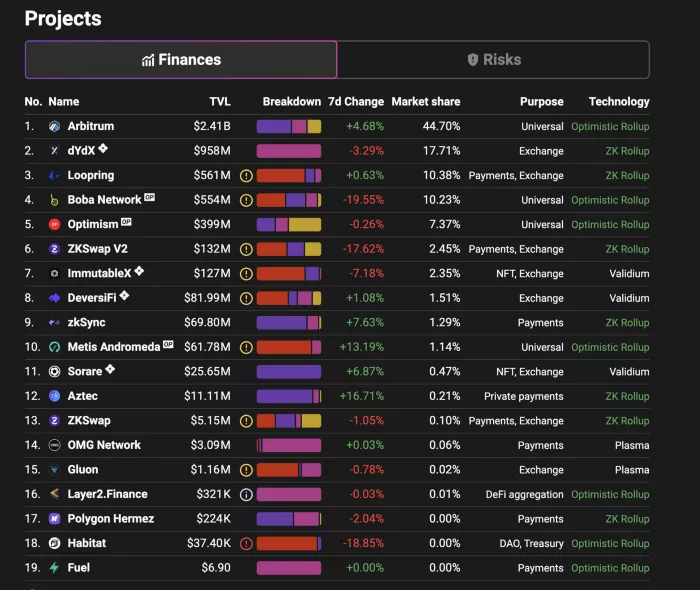Open the zkSync project link
This screenshot has height=590, width=700.
click(x=86, y=323)
